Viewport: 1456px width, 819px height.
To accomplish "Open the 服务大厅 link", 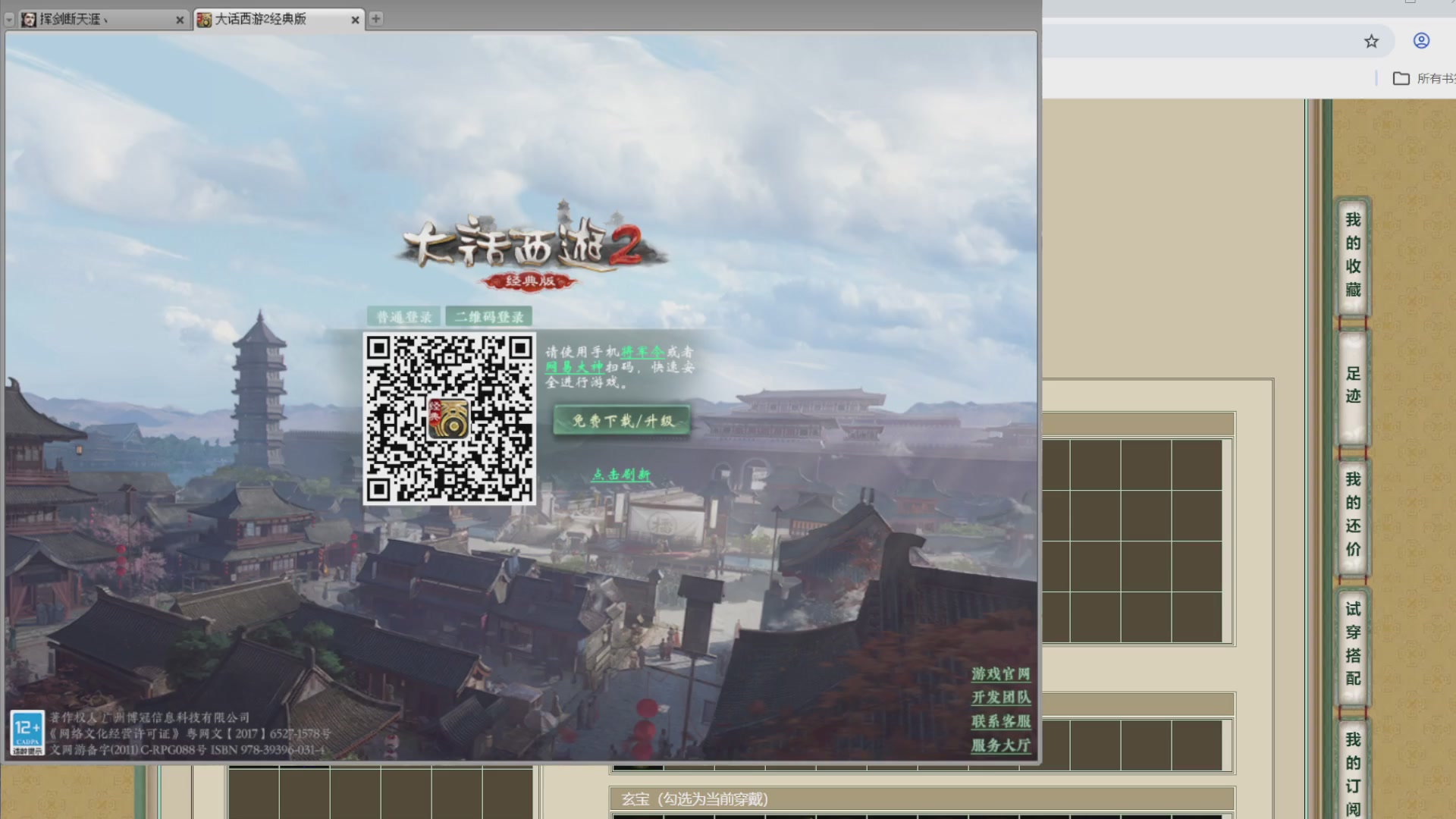I will tap(1000, 745).
